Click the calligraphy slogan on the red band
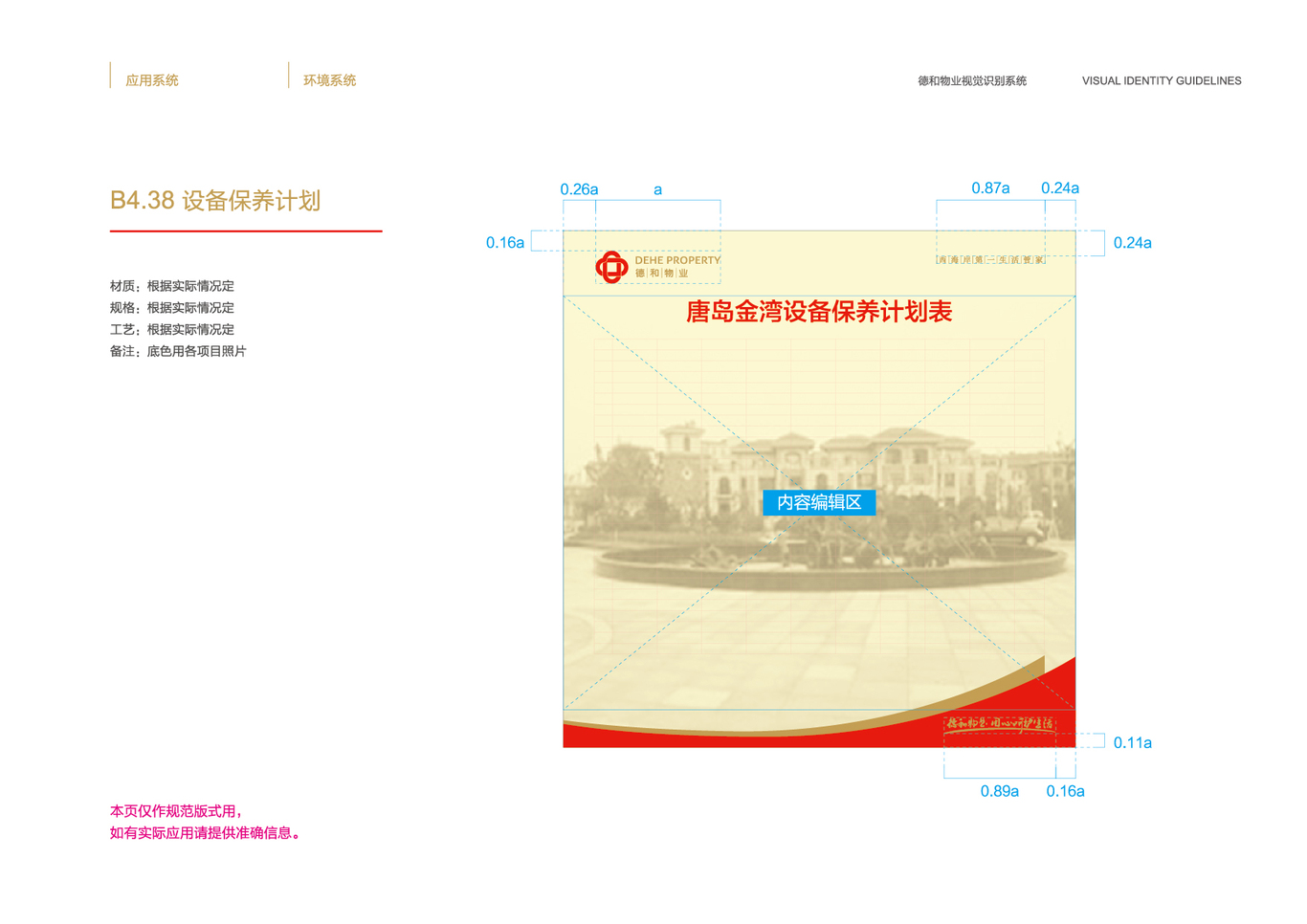This screenshot has width=1307, height=924. [1000, 724]
